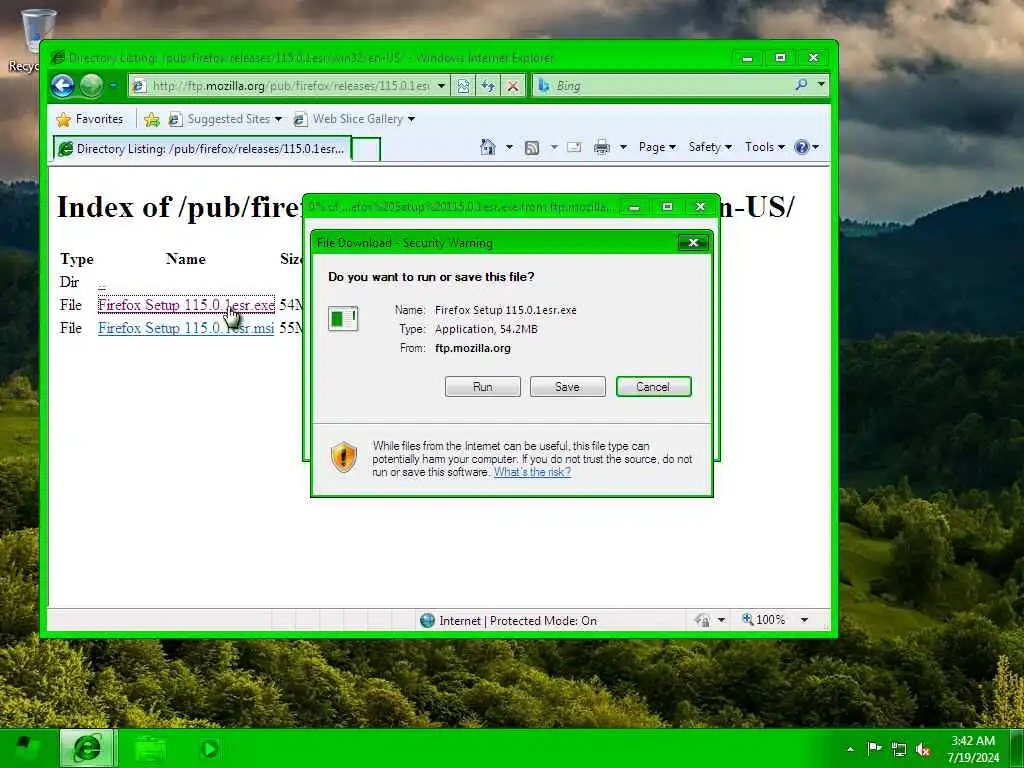Click the muted volume tray icon
This screenshot has width=1024, height=768.
[923, 749]
